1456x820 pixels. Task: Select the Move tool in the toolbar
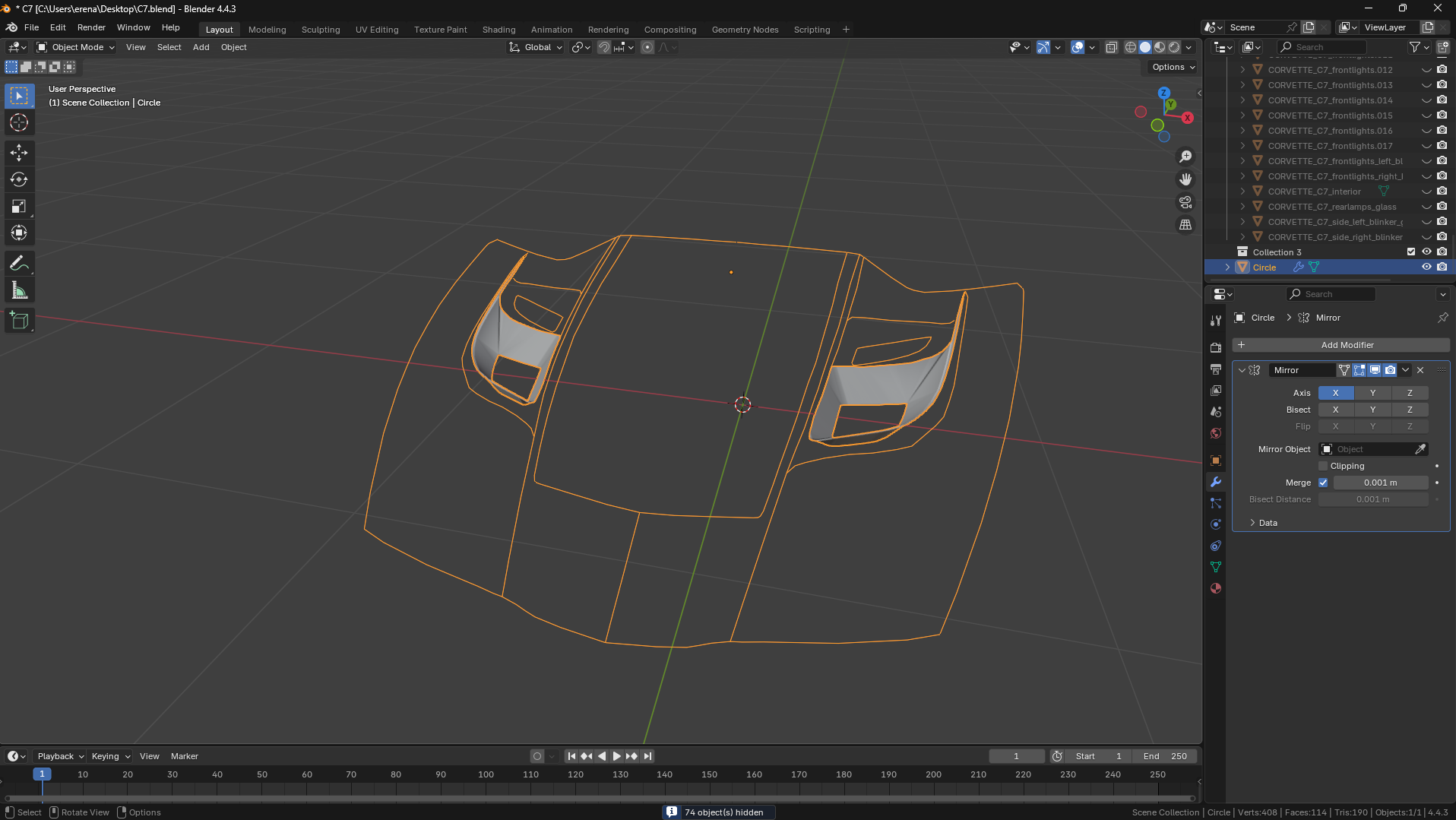pyautogui.click(x=19, y=153)
